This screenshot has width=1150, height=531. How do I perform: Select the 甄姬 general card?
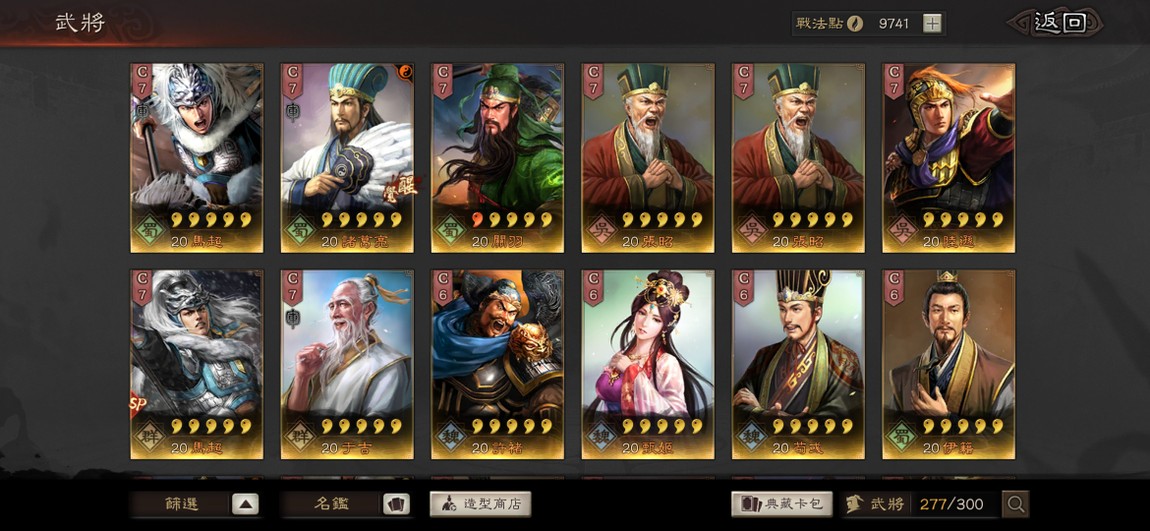(648, 365)
